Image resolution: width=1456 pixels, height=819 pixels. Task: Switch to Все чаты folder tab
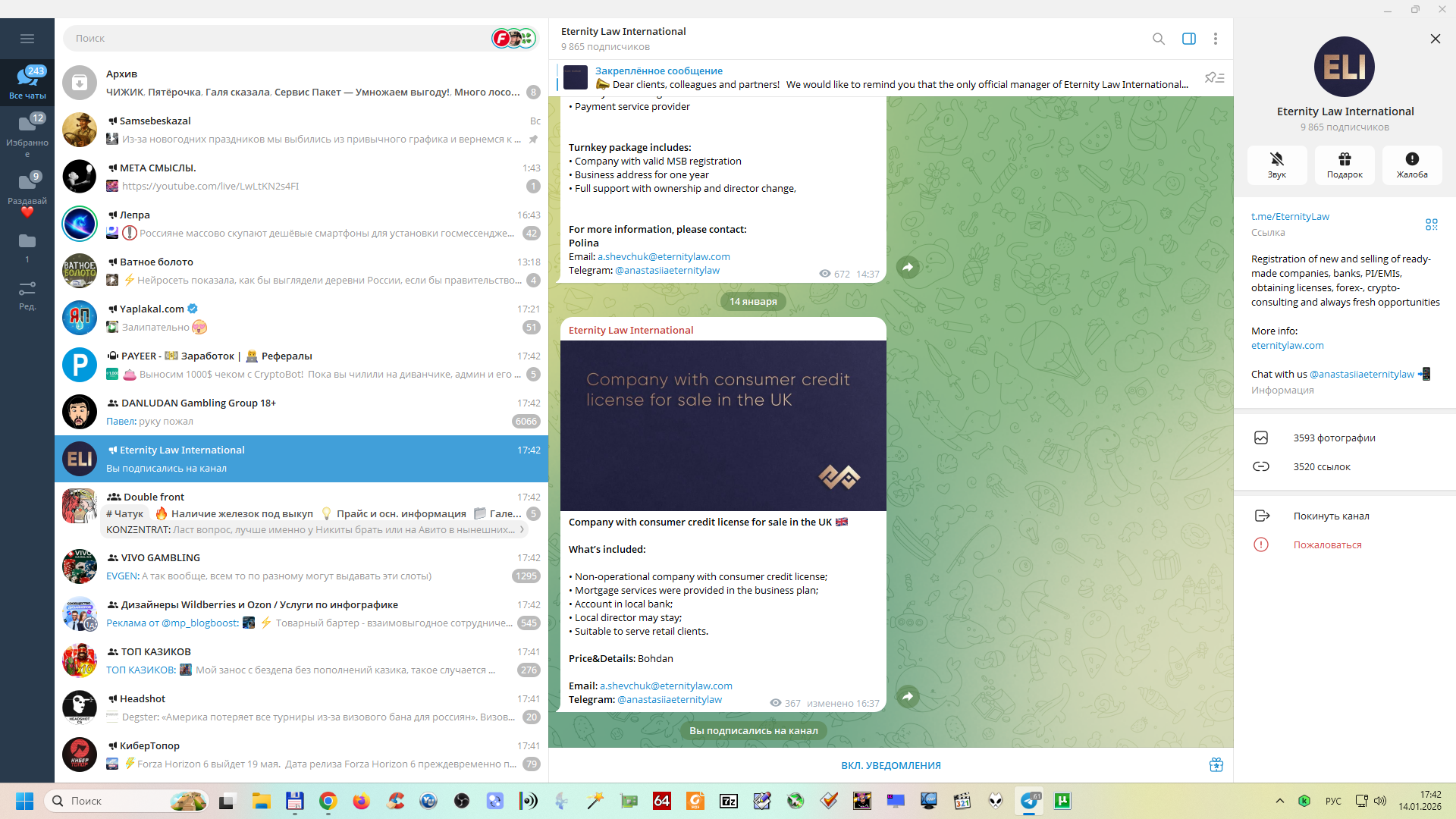[x=27, y=82]
